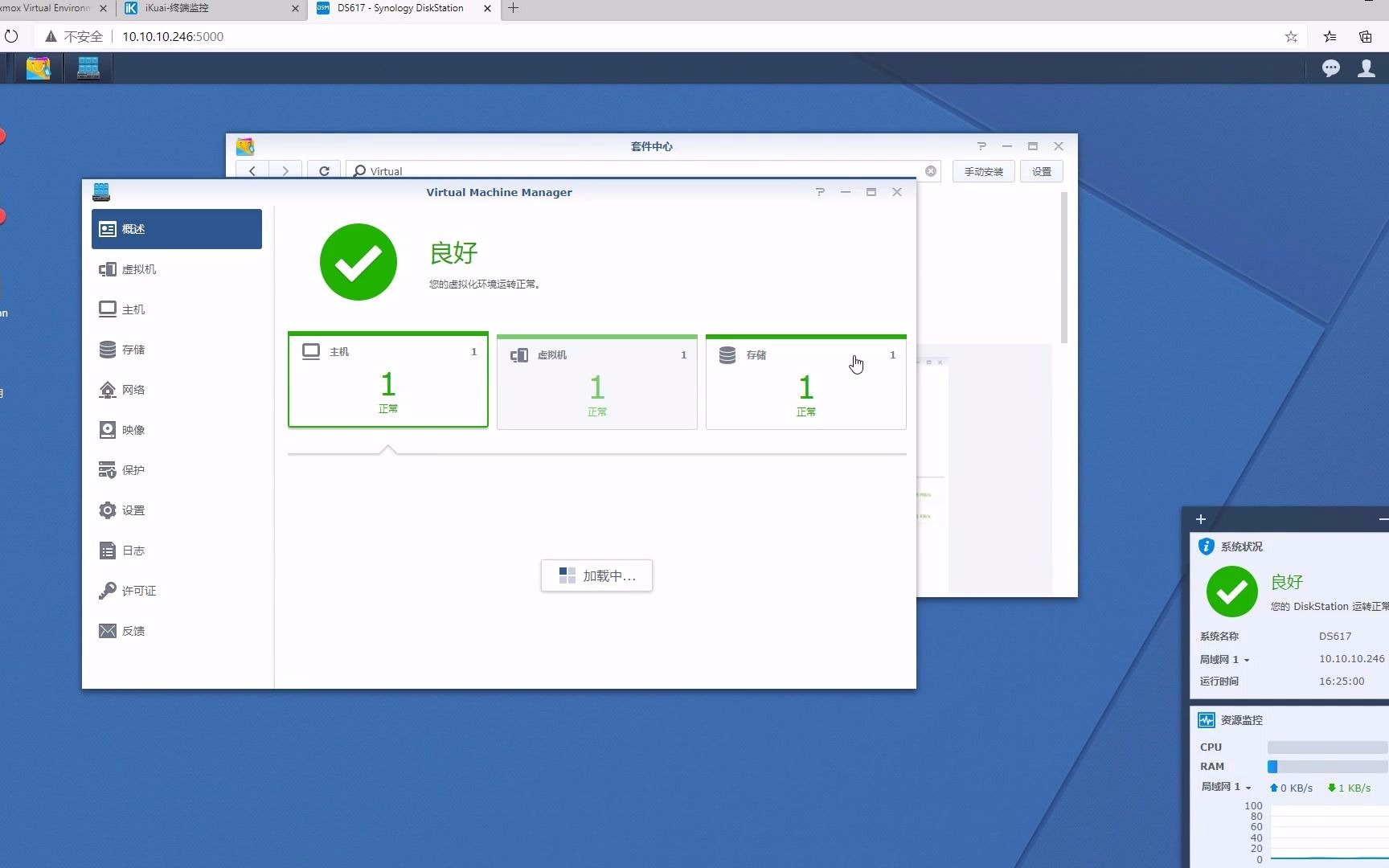This screenshot has height=868, width=1389.
Task: Add a widget with the plus icon
Action: point(1201,519)
